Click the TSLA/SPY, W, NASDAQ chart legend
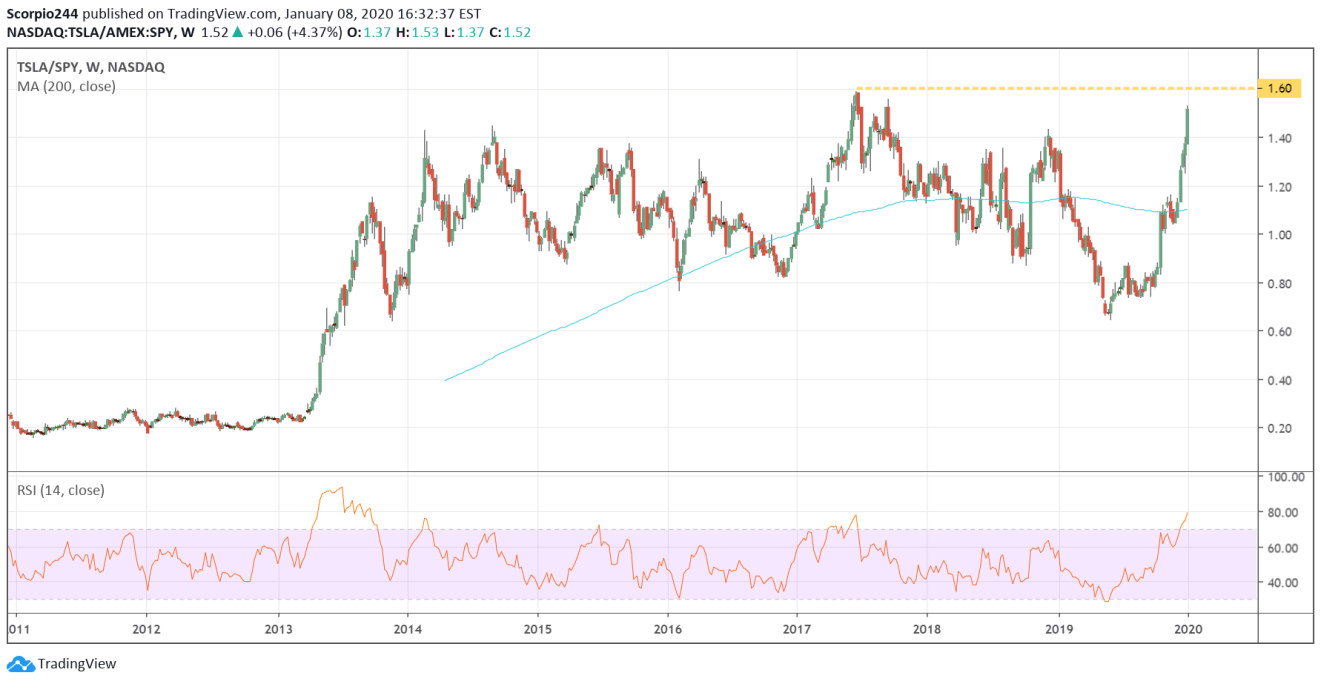 (91, 67)
